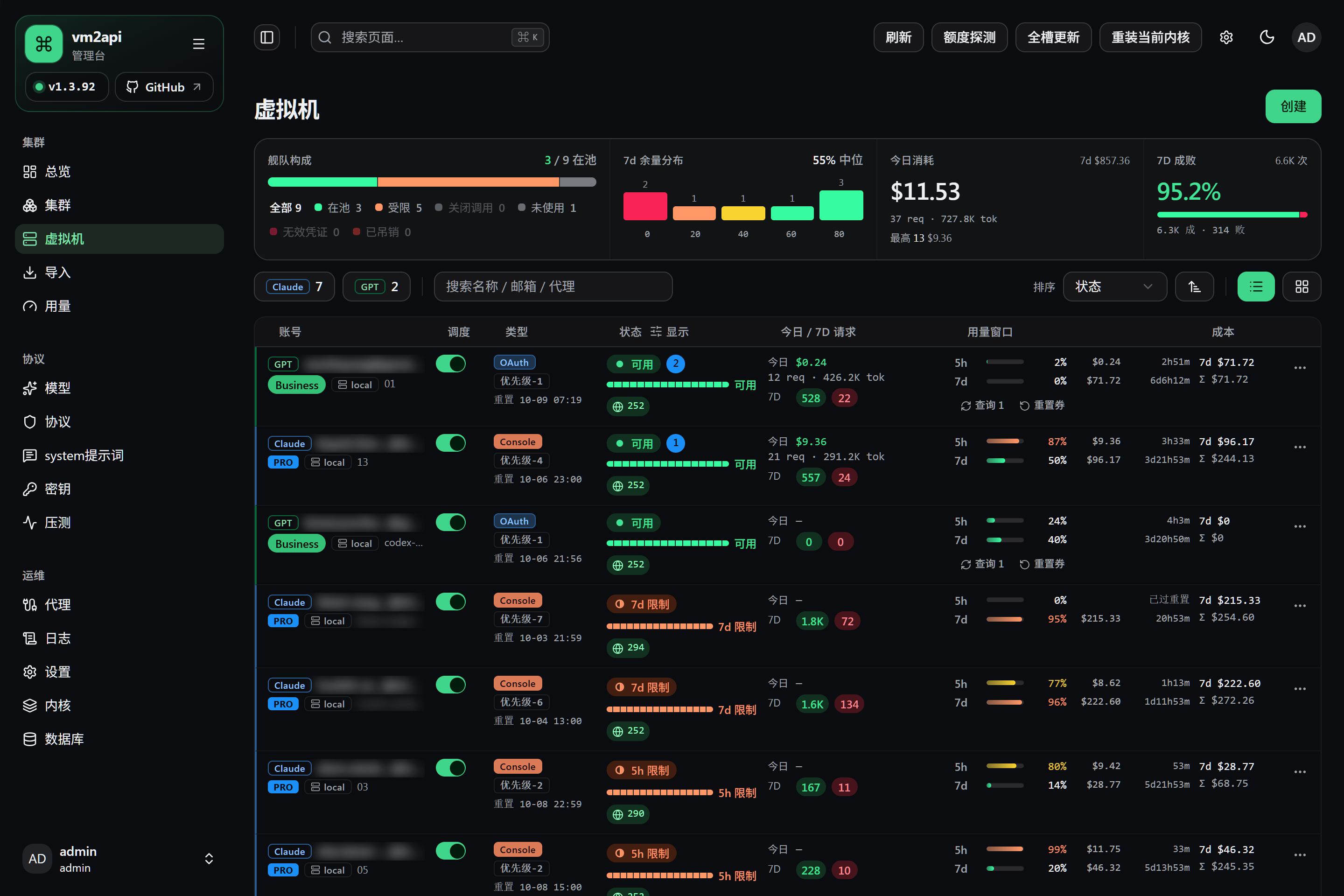Open row actions for the $46.32 account
The height and width of the screenshot is (896, 1344).
tap(1299, 854)
